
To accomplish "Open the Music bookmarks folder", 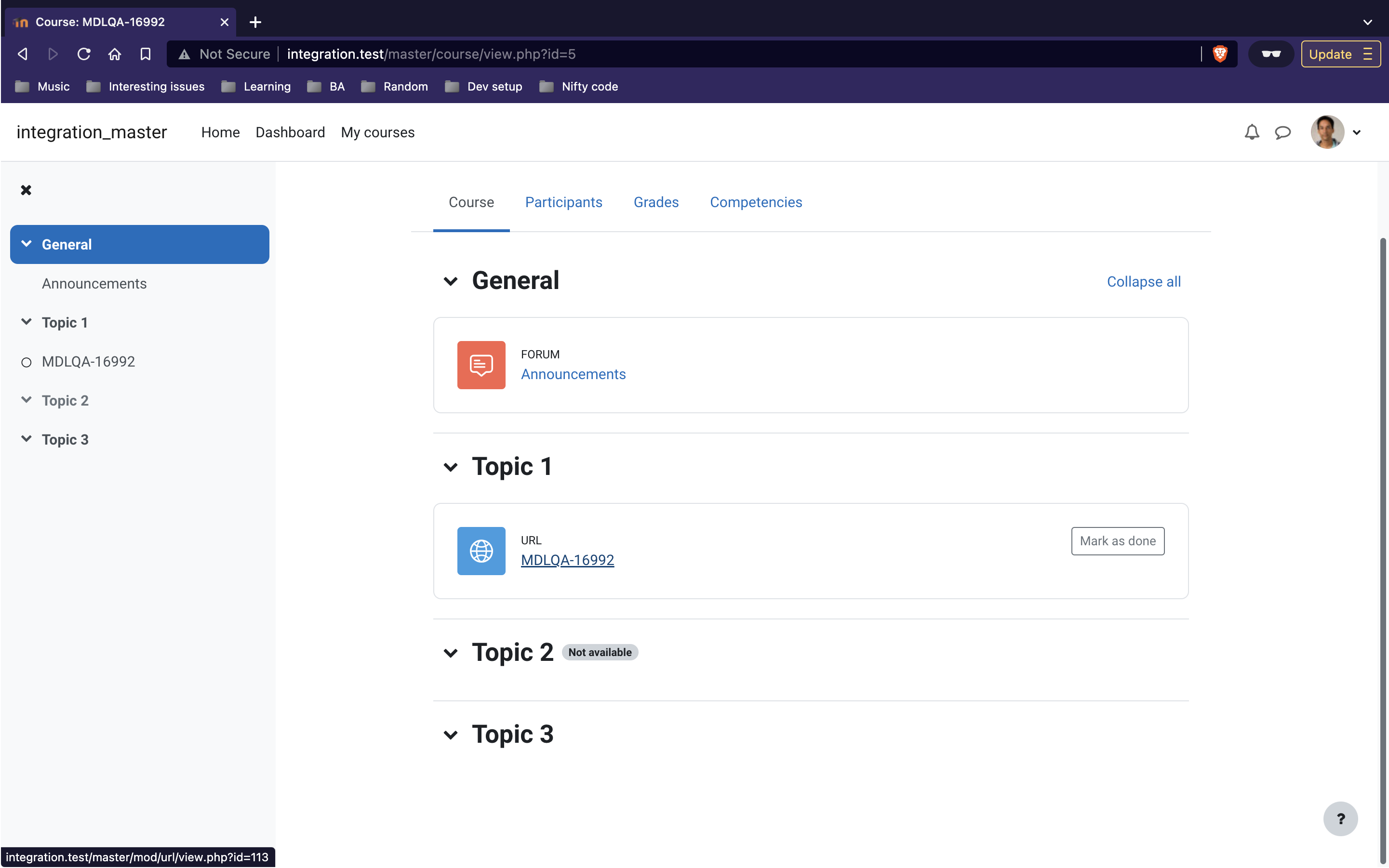I will [42, 86].
